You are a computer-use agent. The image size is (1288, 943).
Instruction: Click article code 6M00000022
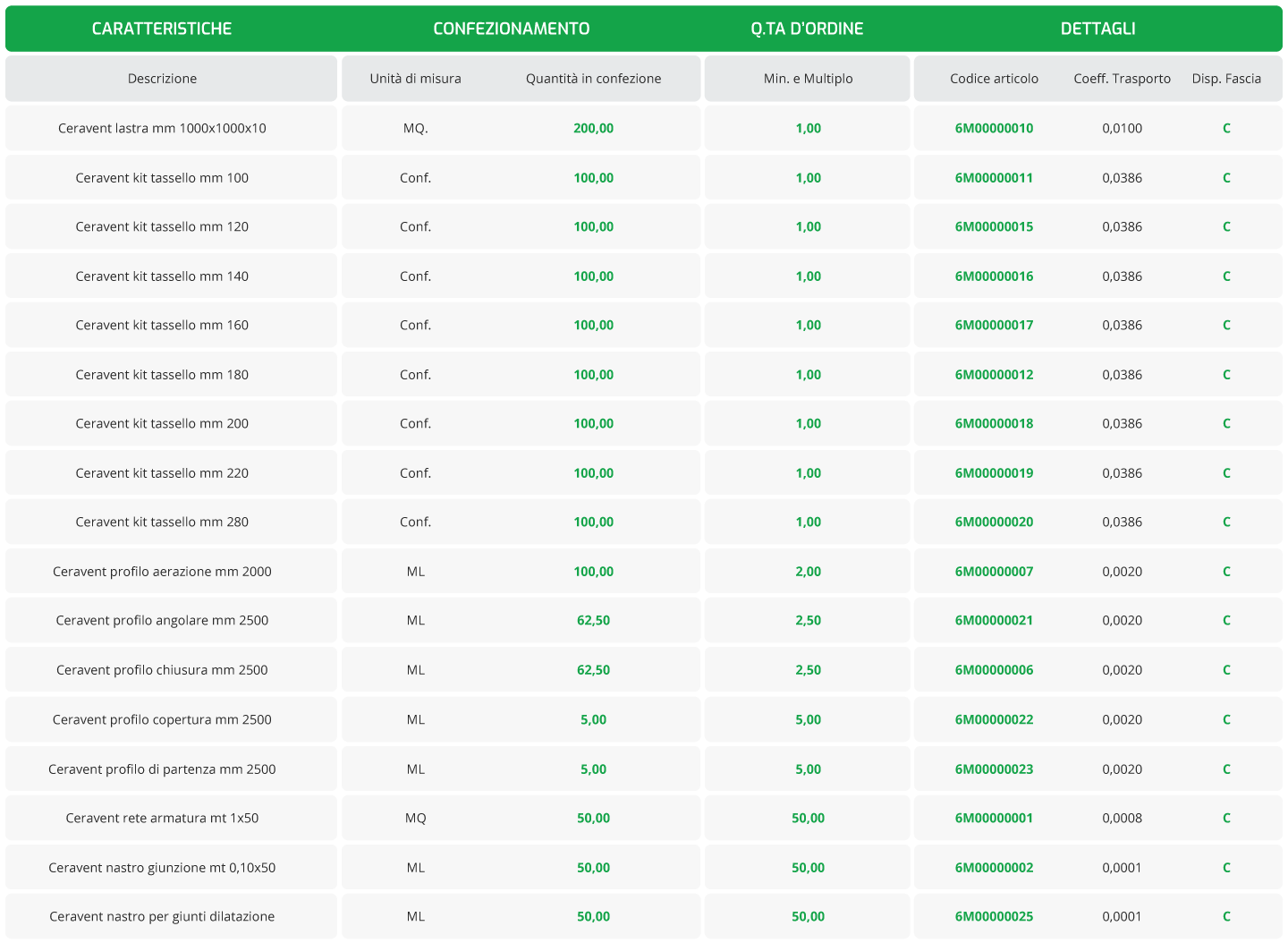point(995,719)
